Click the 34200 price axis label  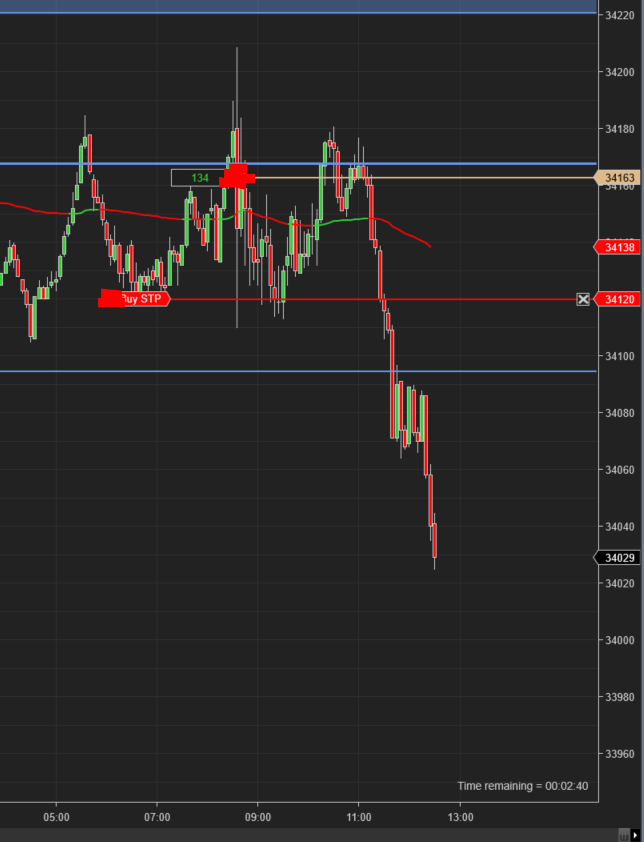619,73
